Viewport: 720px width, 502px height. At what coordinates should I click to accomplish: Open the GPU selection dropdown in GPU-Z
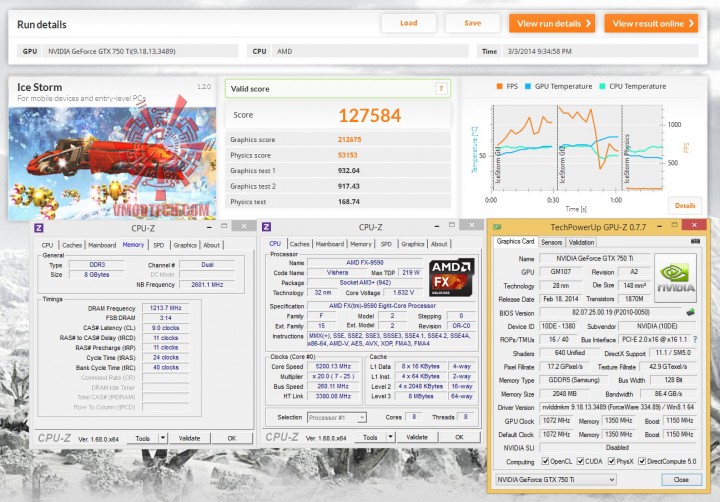(x=556, y=479)
